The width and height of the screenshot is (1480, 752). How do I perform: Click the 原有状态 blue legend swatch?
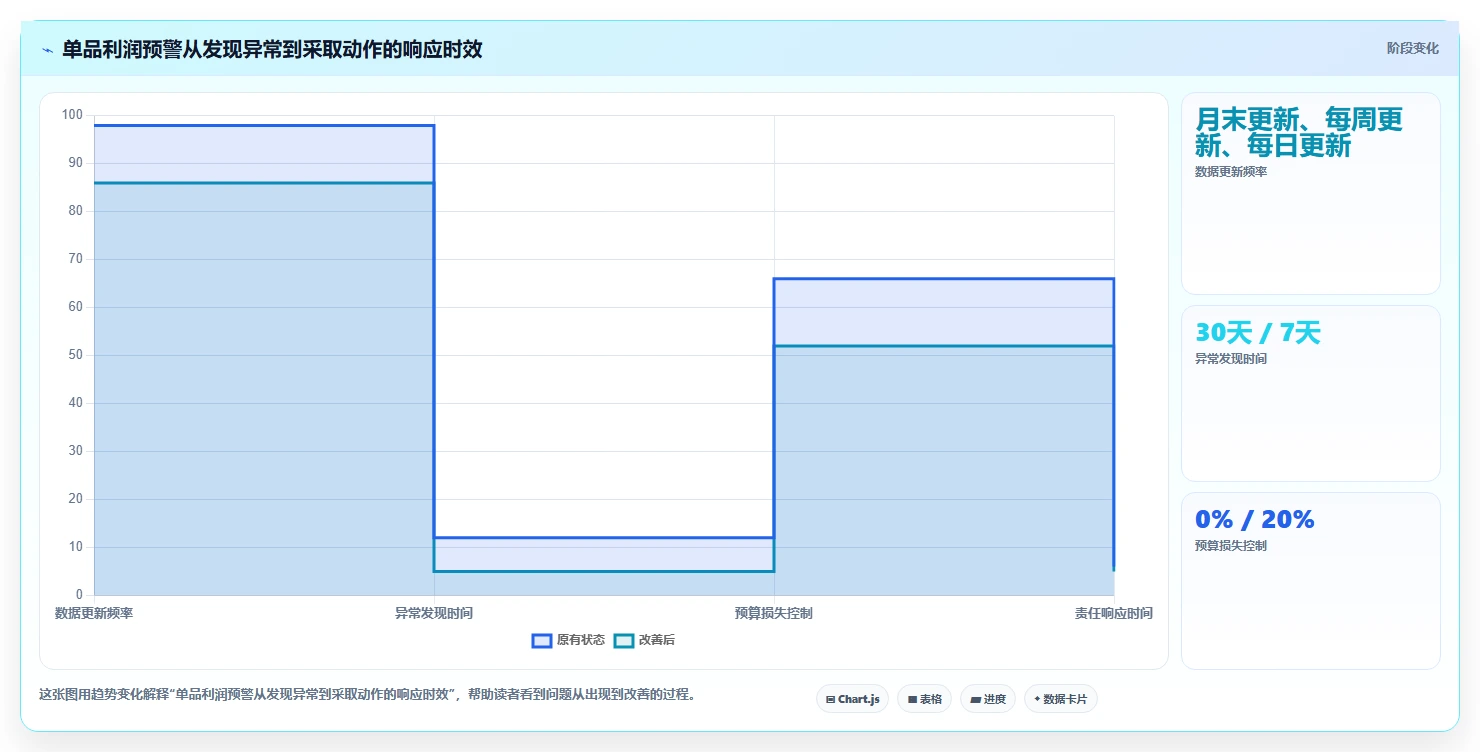(542, 640)
